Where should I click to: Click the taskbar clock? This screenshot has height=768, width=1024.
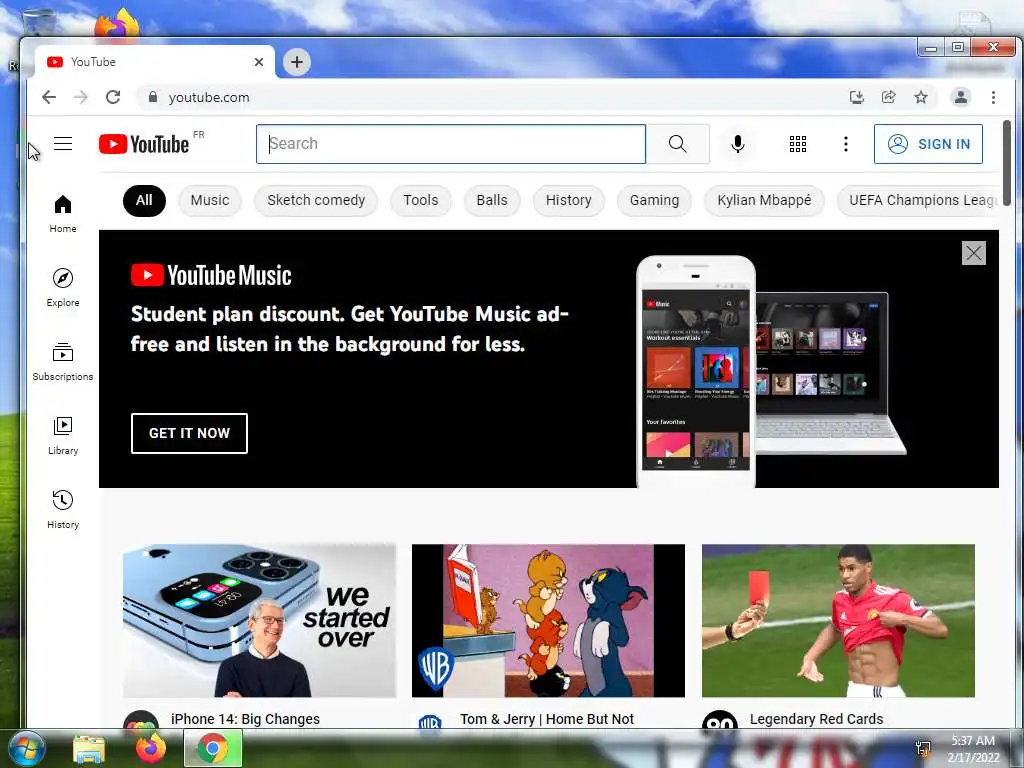point(973,748)
